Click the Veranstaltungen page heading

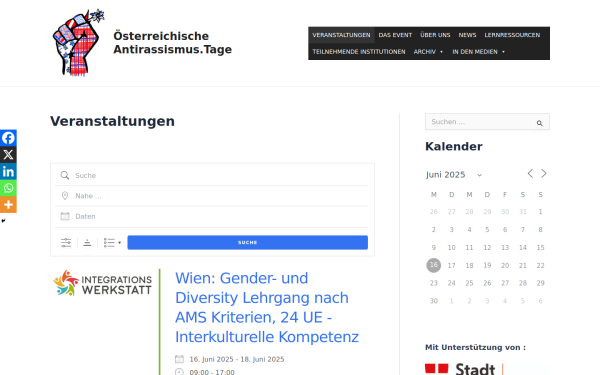coord(112,121)
